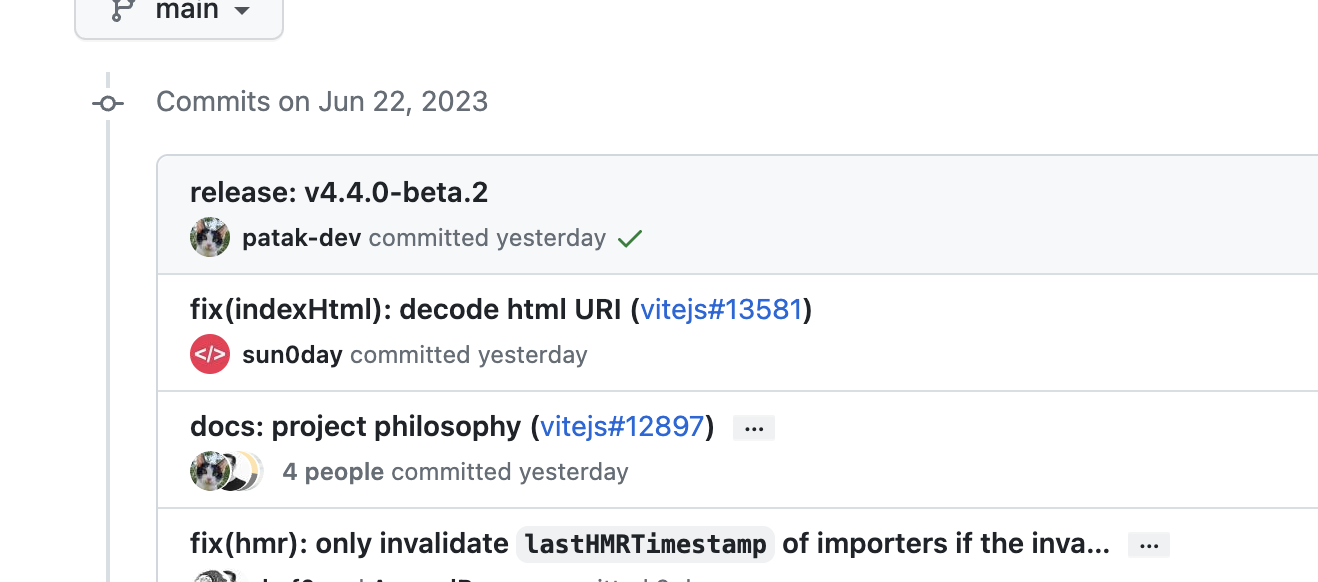Click the commit marker beside Jun 22 heading
Screen dimensions: 1318x582
(x=108, y=102)
